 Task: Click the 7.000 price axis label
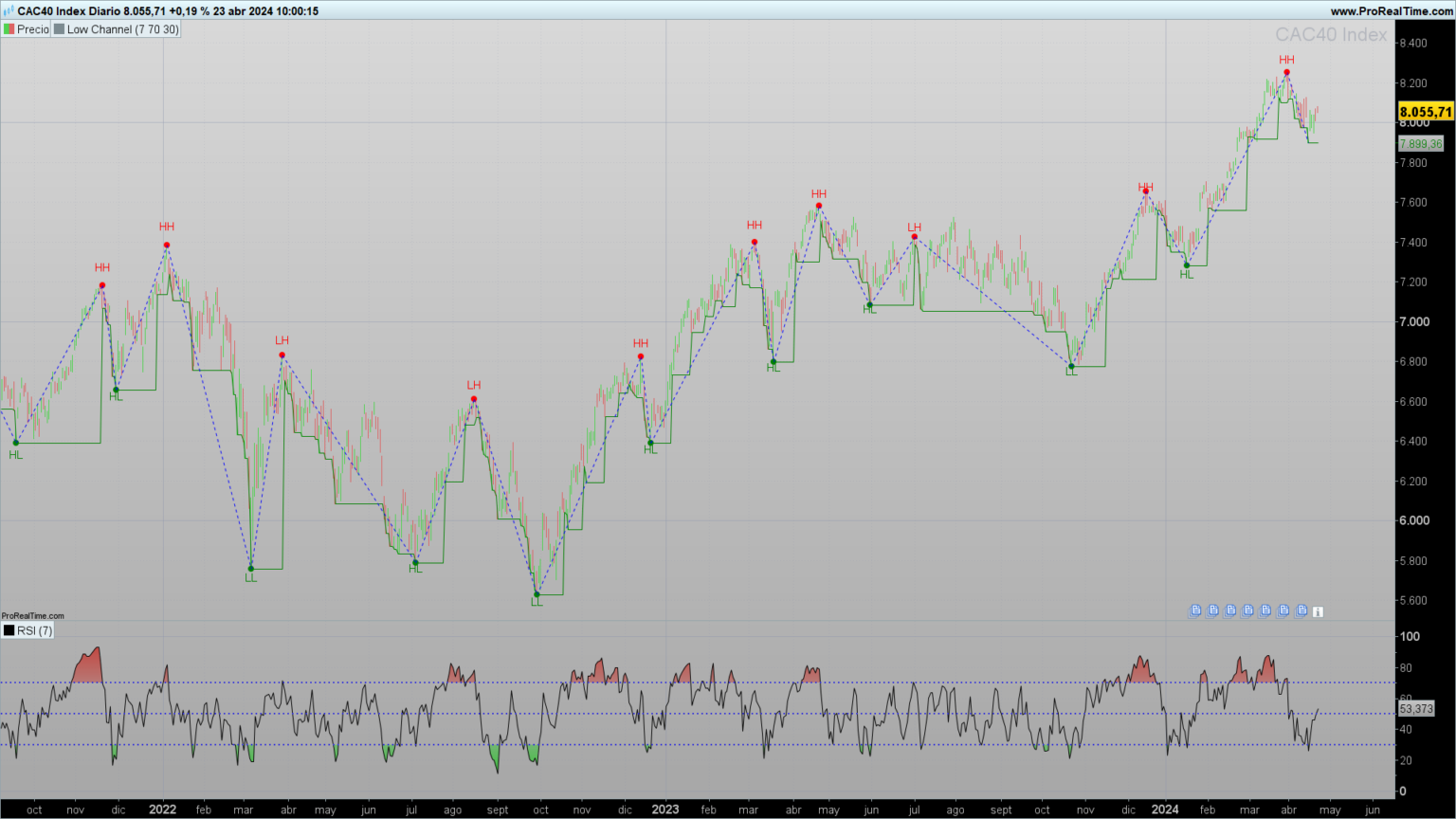[x=1414, y=322]
